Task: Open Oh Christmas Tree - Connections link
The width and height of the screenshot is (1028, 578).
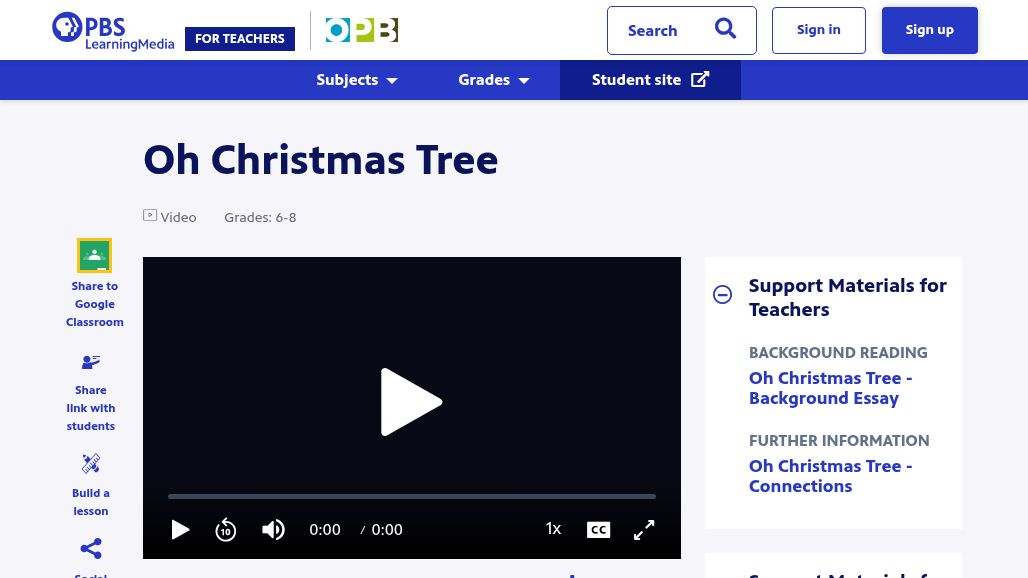Action: 831,476
